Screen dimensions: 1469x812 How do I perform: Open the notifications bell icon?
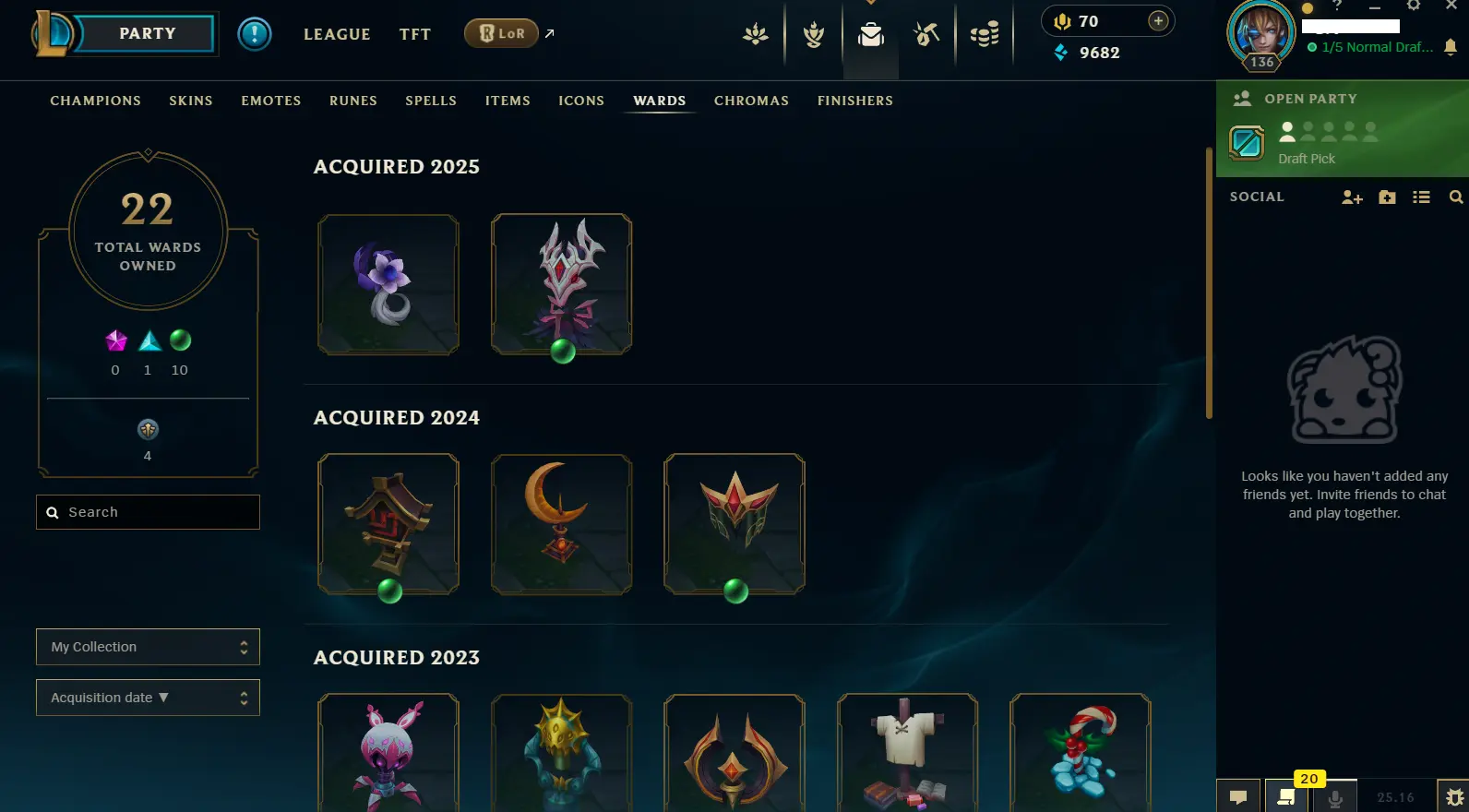[1451, 47]
